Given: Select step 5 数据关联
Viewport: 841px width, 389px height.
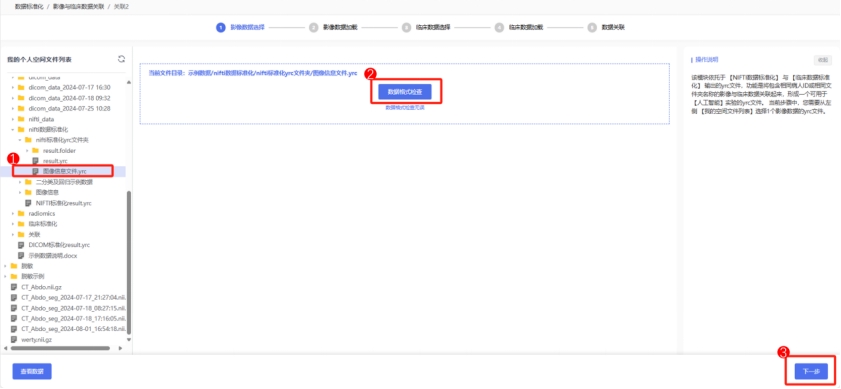Looking at the screenshot, I should [606, 27].
